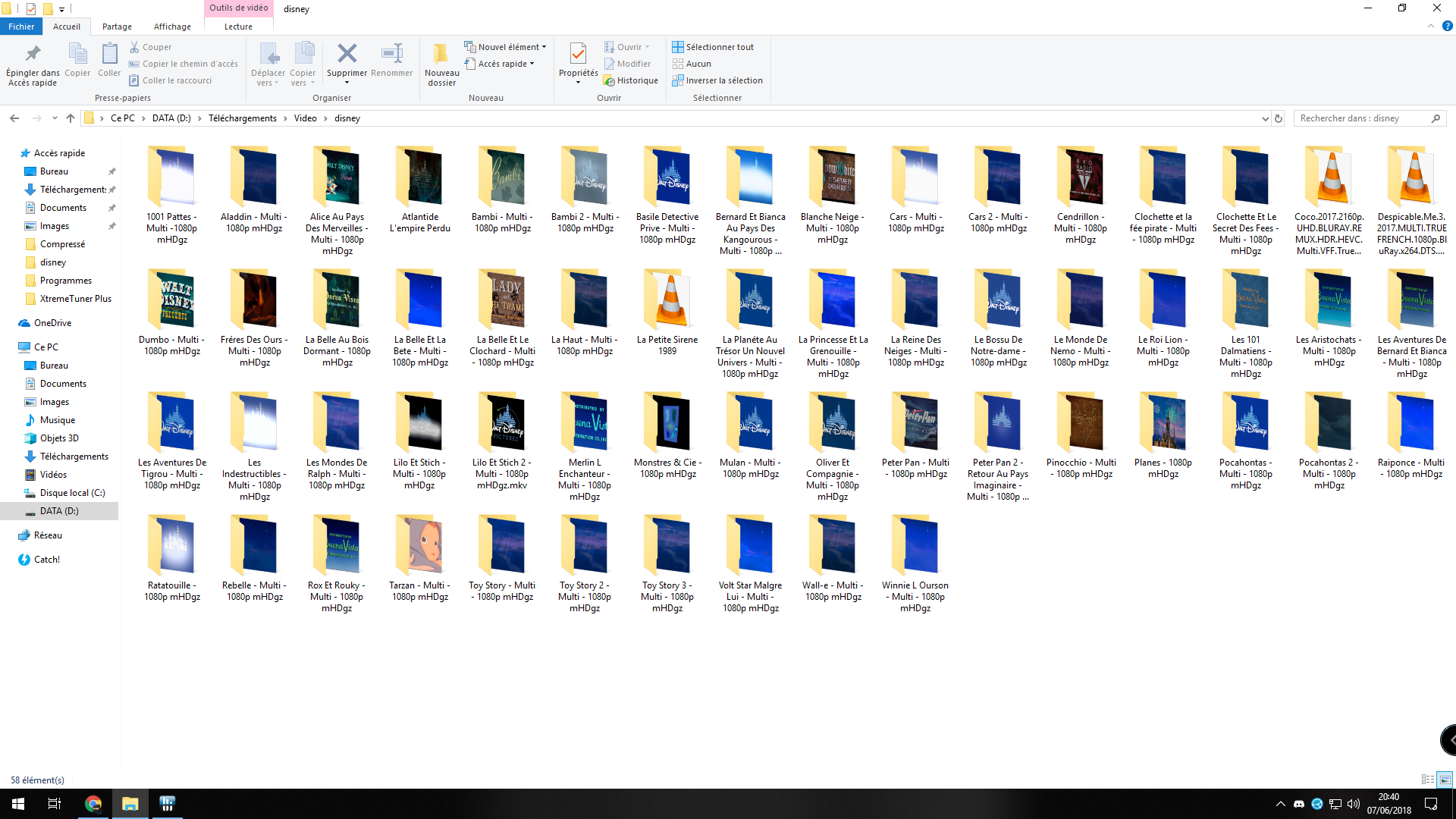The height and width of the screenshot is (819, 1456).
Task: Switch to the Accueil tab
Action: (67, 27)
